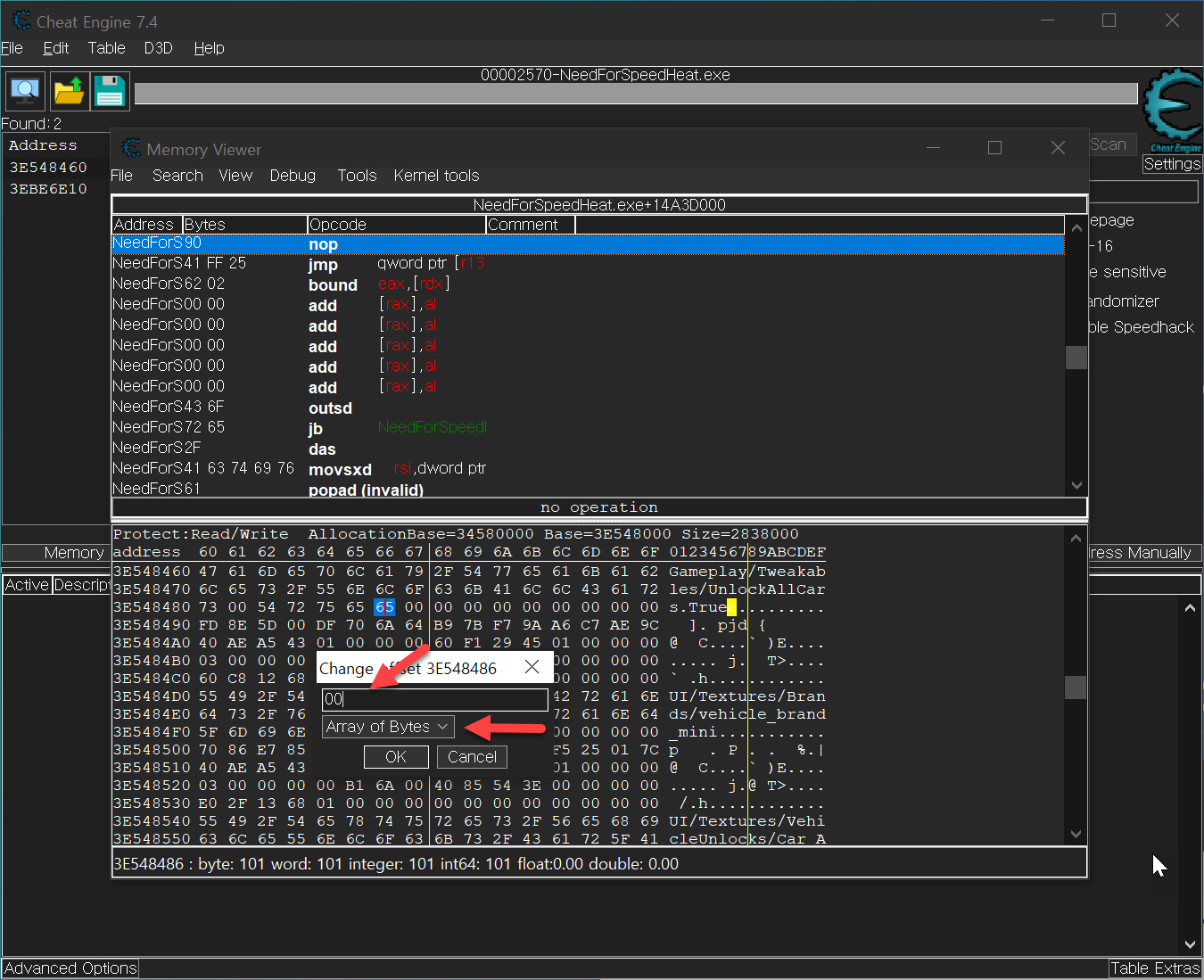Click process title 00002570-NeedForSpeedHeat.exe

(x=606, y=75)
